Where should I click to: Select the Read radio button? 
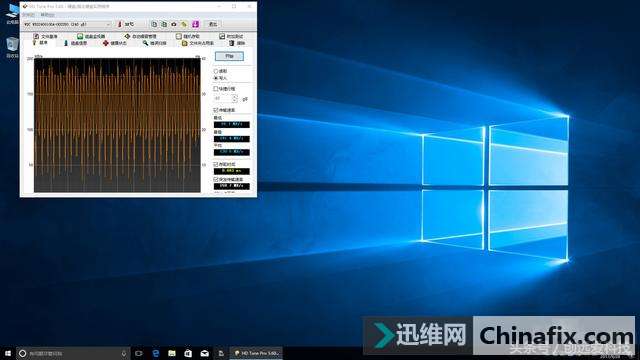click(x=216, y=71)
